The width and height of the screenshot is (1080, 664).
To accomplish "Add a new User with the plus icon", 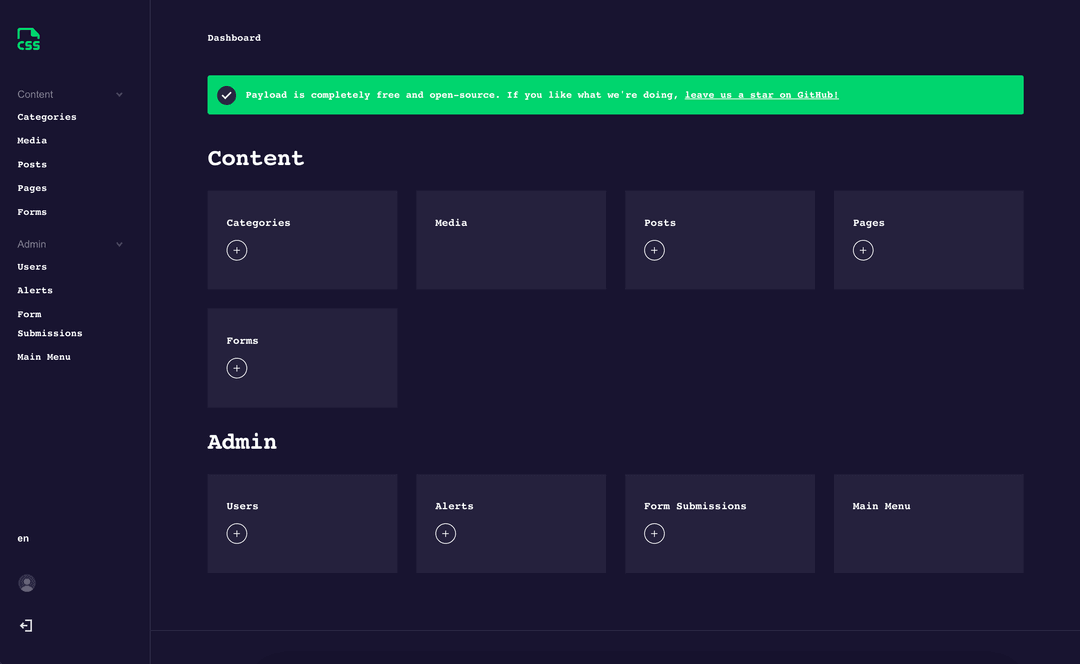I will (x=237, y=533).
